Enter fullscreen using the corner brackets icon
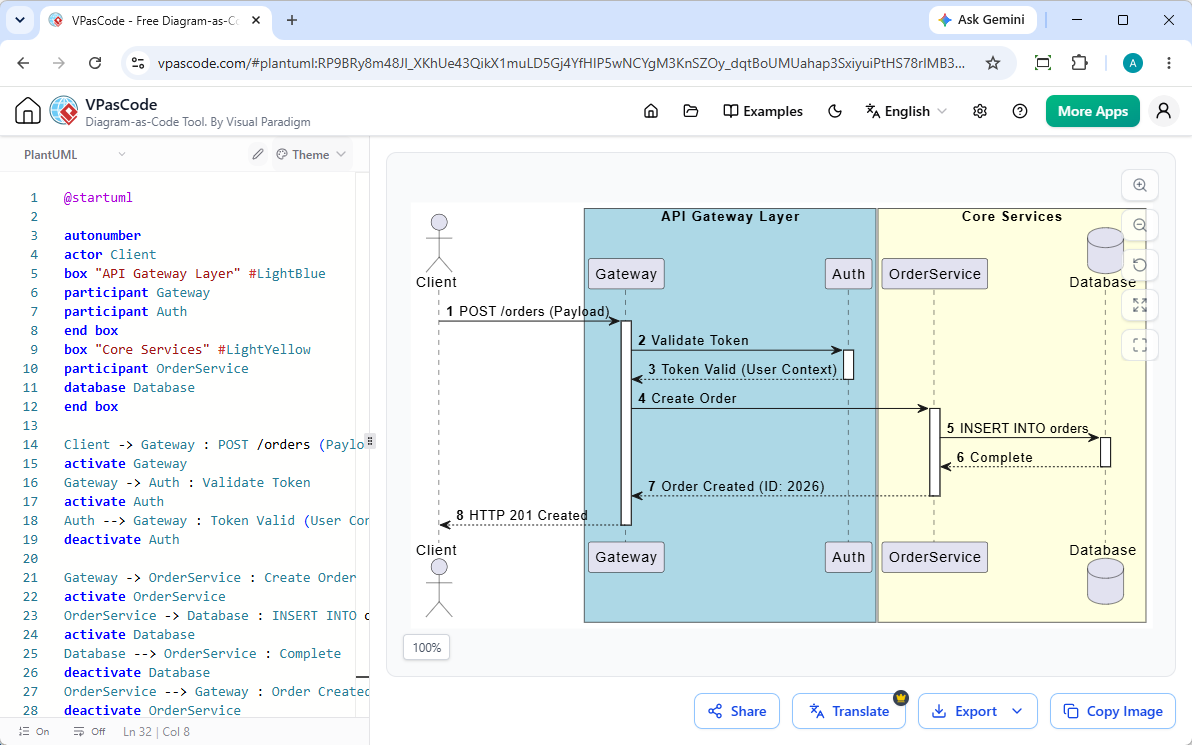Screen dimensions: 1192x745 (1140, 345)
